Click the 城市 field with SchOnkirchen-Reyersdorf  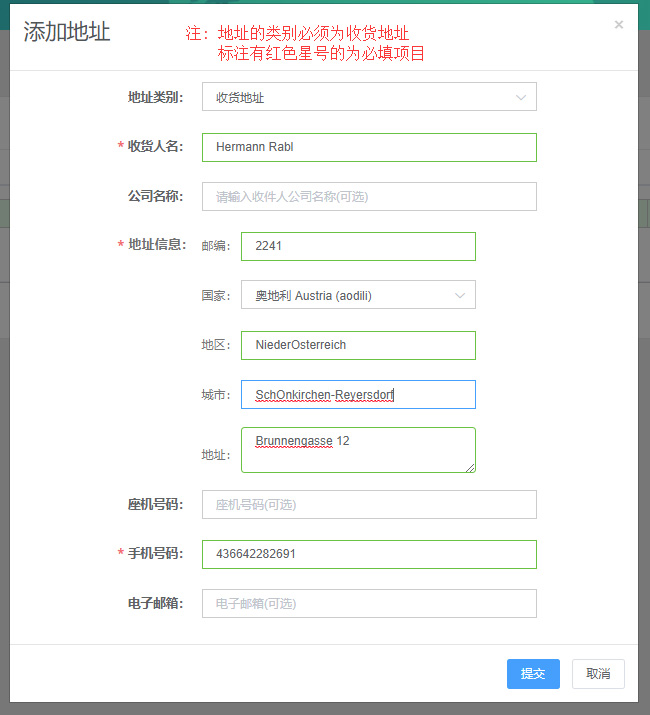(x=358, y=394)
